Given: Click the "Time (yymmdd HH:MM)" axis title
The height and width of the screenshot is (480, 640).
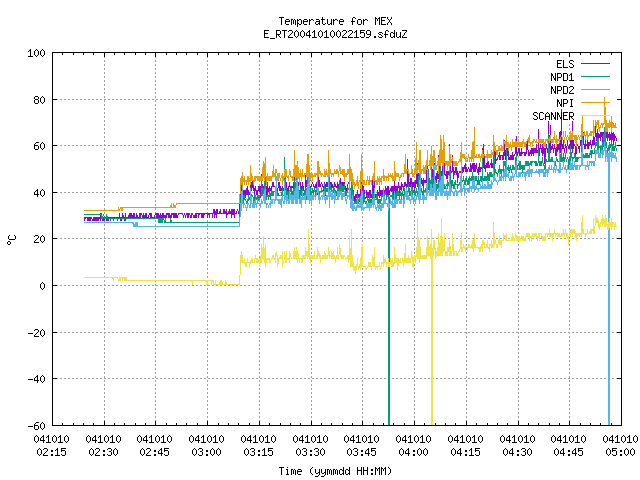Looking at the screenshot, I should click(x=335, y=471).
